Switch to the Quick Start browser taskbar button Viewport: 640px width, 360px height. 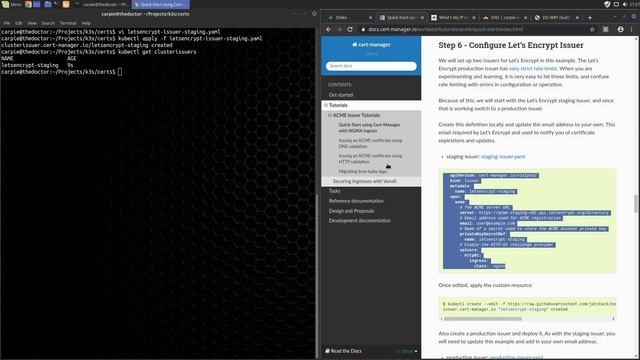pos(161,4)
